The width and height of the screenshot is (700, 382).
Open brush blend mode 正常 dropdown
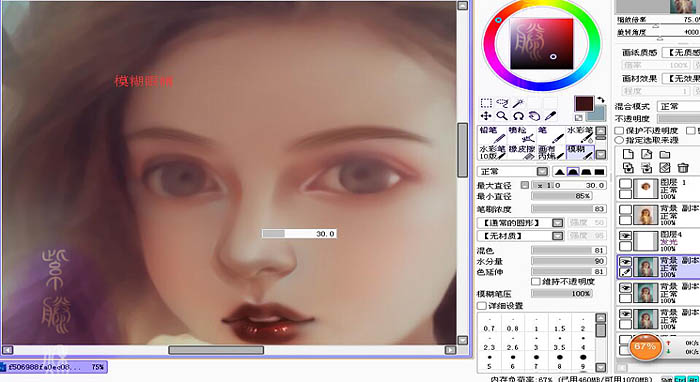542,171
